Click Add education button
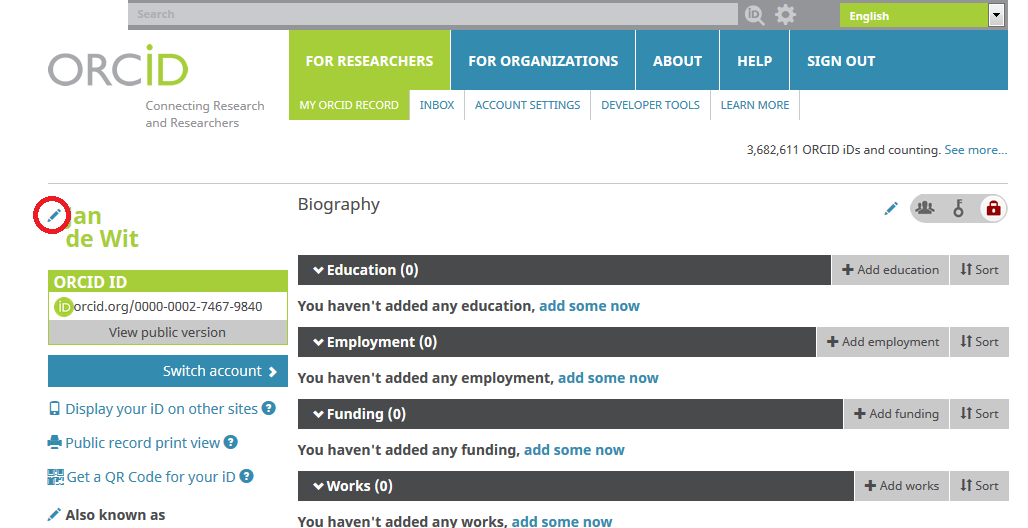The width and height of the screenshot is (1028, 528). coord(890,270)
